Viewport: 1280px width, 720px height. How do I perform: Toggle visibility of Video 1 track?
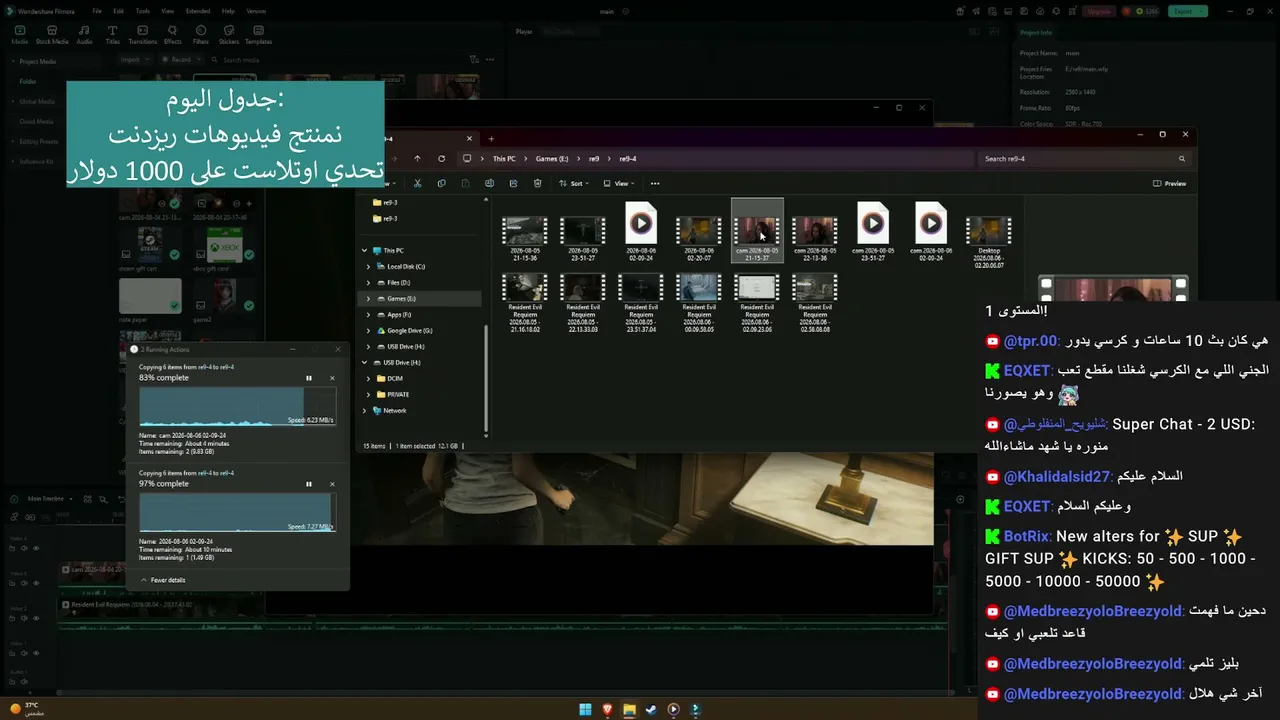[x=36, y=653]
